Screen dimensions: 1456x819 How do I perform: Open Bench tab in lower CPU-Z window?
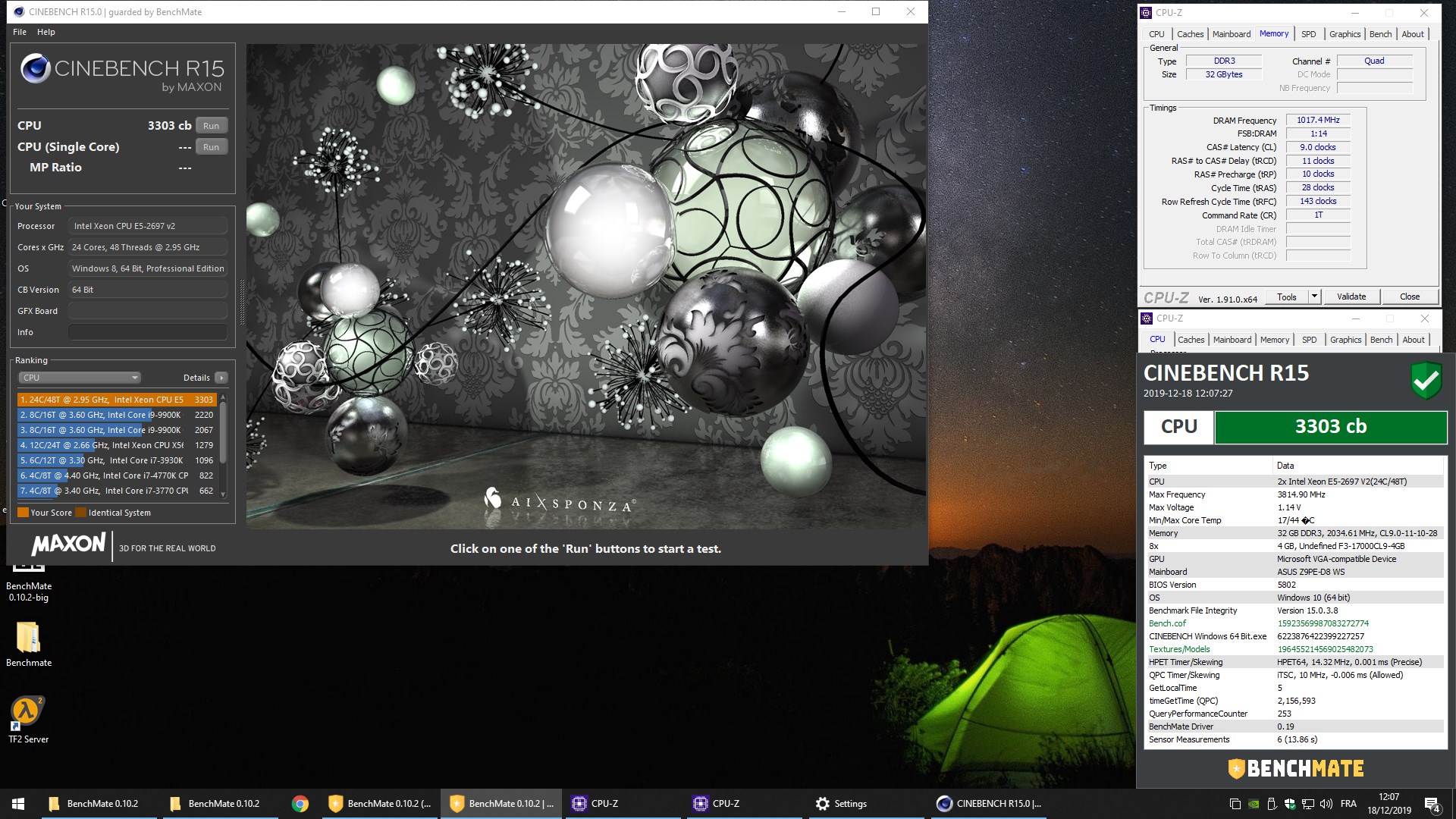[1381, 340]
